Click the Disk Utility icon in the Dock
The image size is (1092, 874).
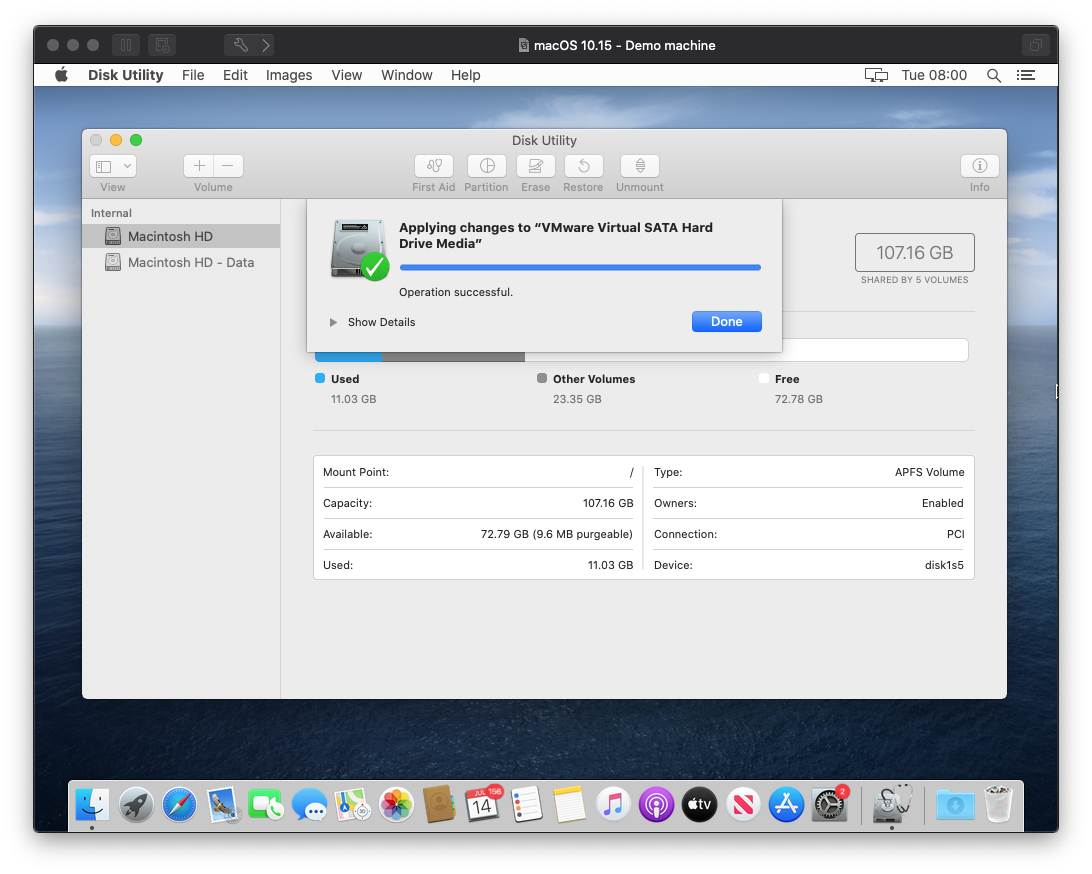pos(891,805)
